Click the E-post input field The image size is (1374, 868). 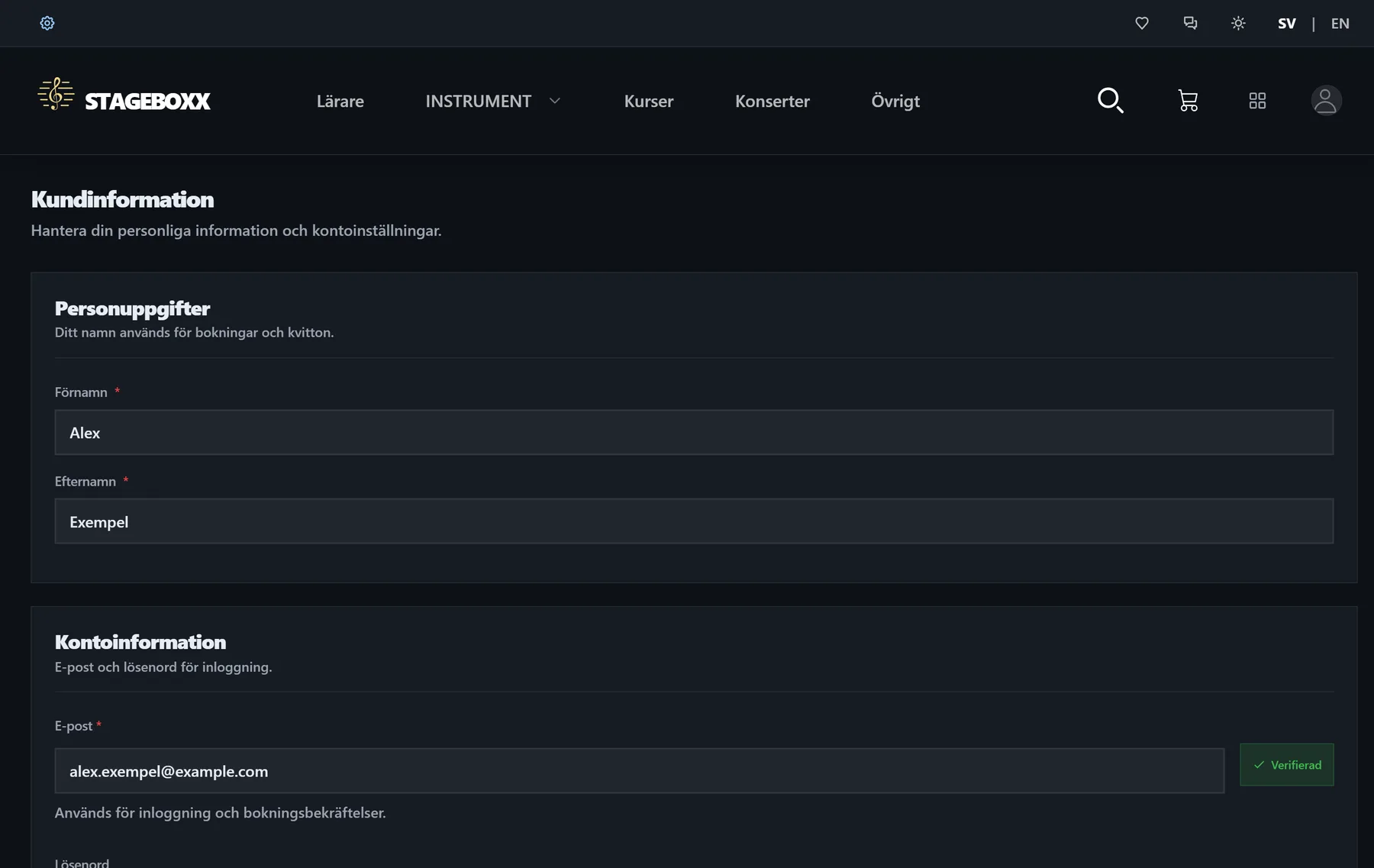click(x=640, y=771)
